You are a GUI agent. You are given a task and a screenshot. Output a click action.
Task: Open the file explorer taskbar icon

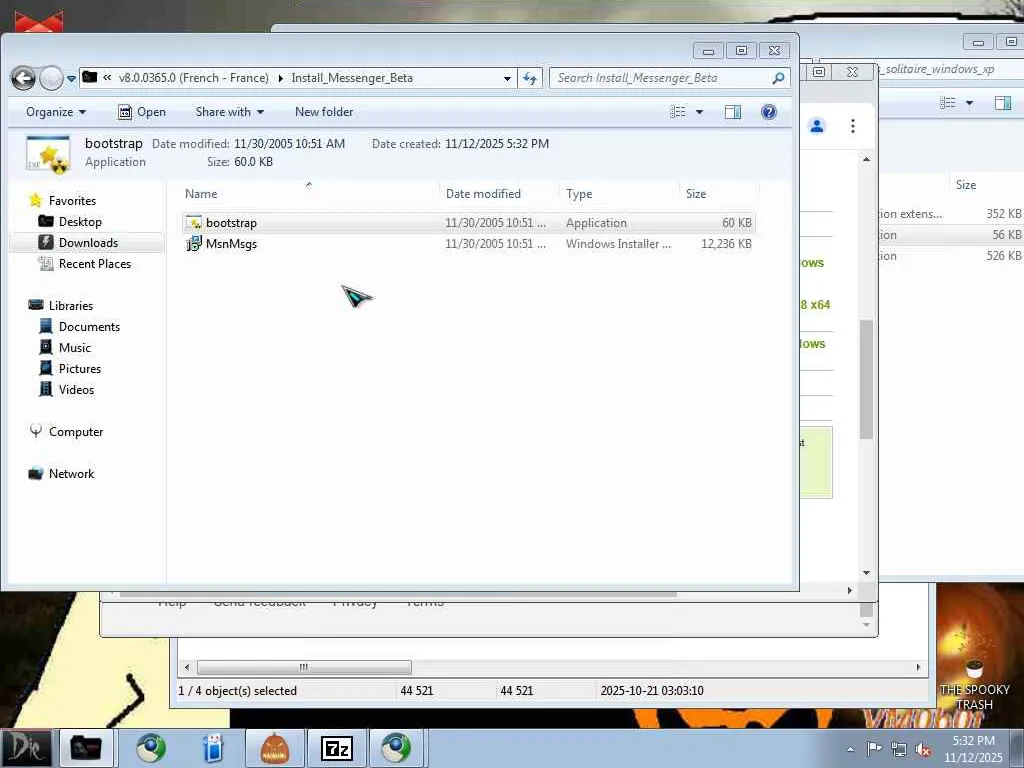[86, 748]
